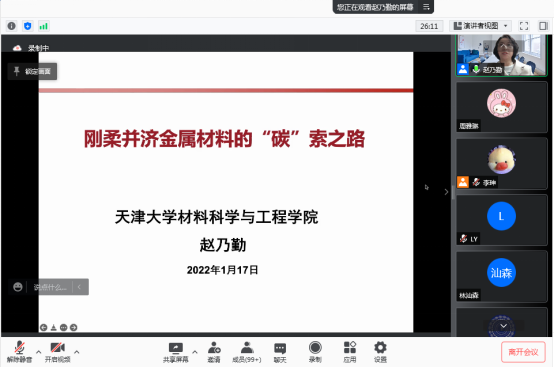The image size is (554, 367).
Task: Open the 邀请 invite icon
Action: (214, 352)
